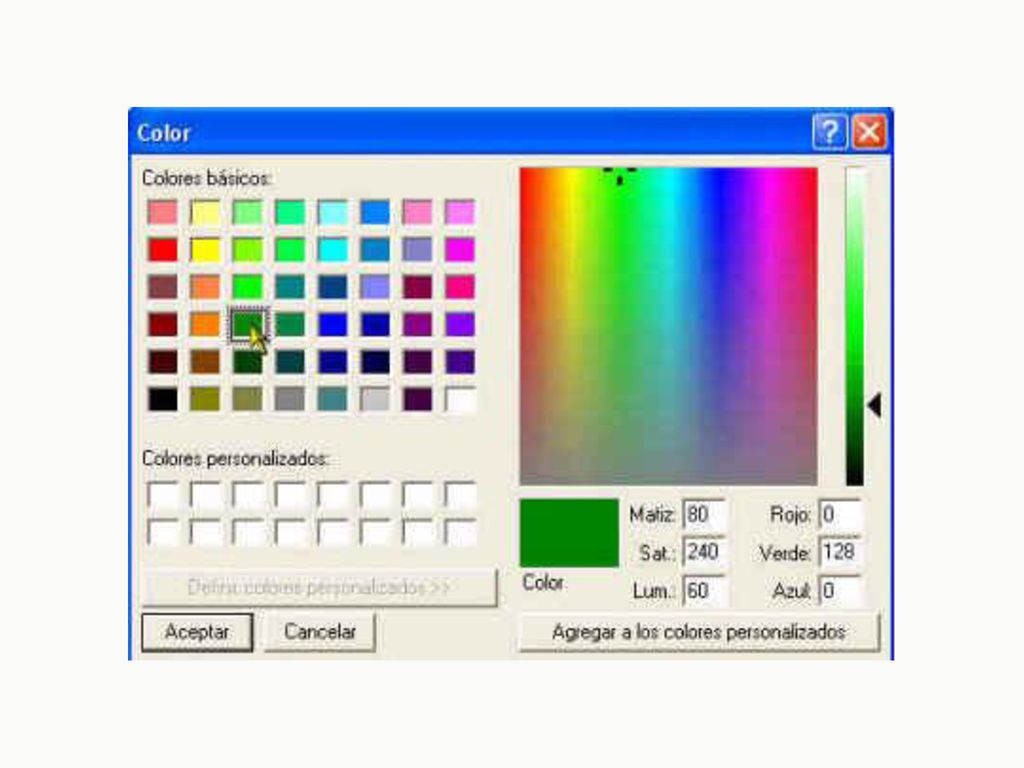Pick the orange swatch in fourth row
Screen dimensions: 1024x768
click(x=205, y=325)
